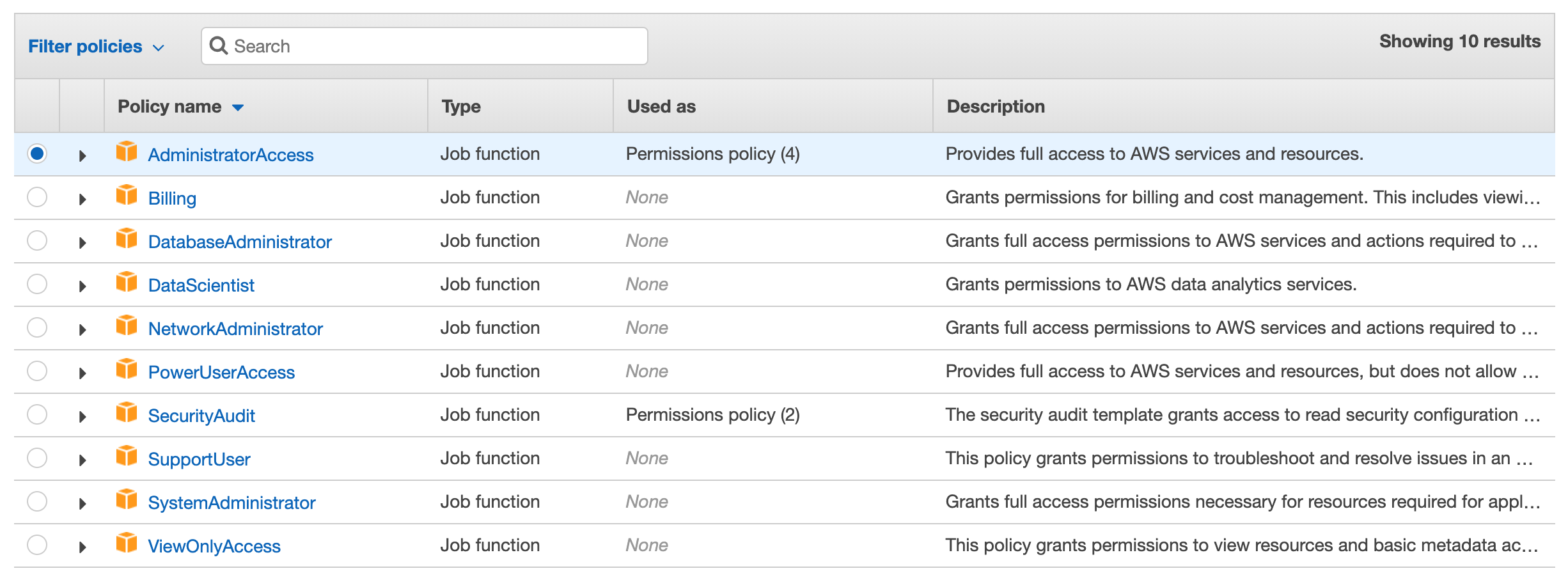This screenshot has width=1568, height=587.
Task: Expand the DatabaseAdministrator policy row
Action: [82, 242]
